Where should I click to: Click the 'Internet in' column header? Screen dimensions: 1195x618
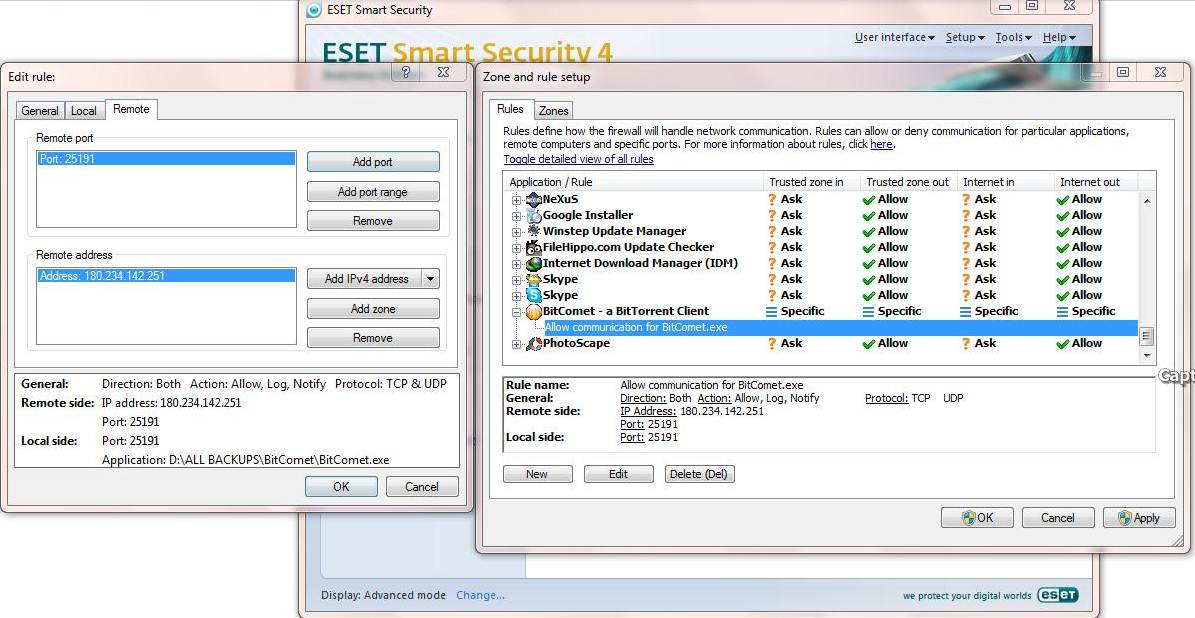point(1006,182)
